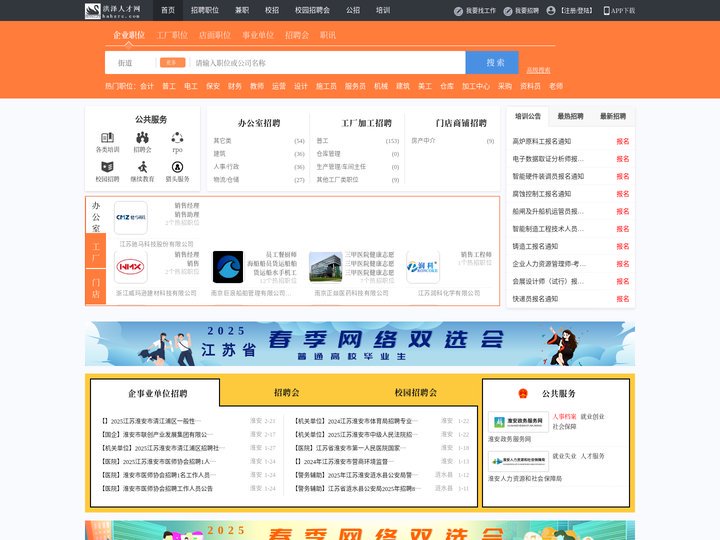
Task: Select the 职讯 search tab
Action: click(328, 35)
